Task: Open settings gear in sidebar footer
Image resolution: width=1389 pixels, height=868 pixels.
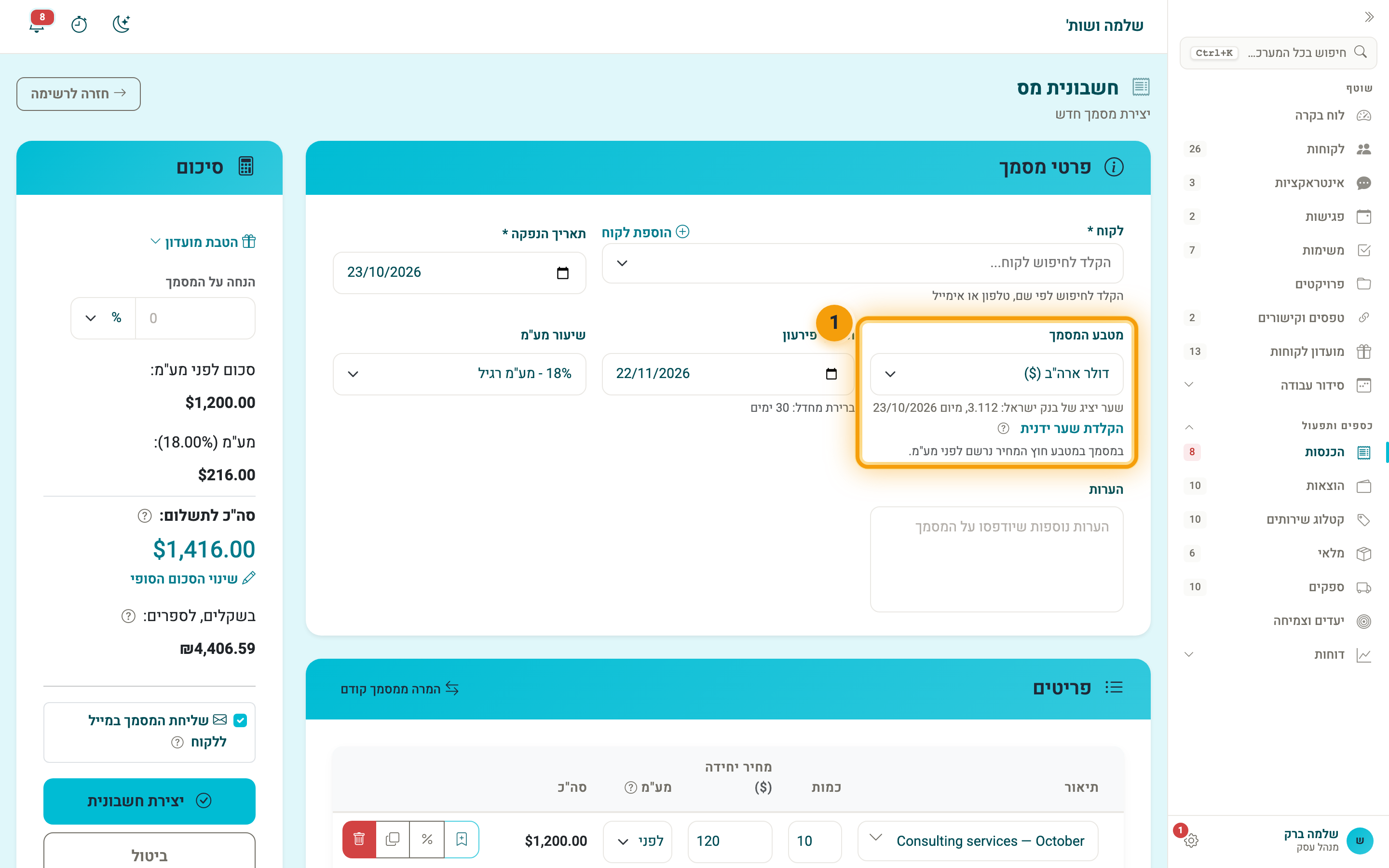Action: point(1191,841)
